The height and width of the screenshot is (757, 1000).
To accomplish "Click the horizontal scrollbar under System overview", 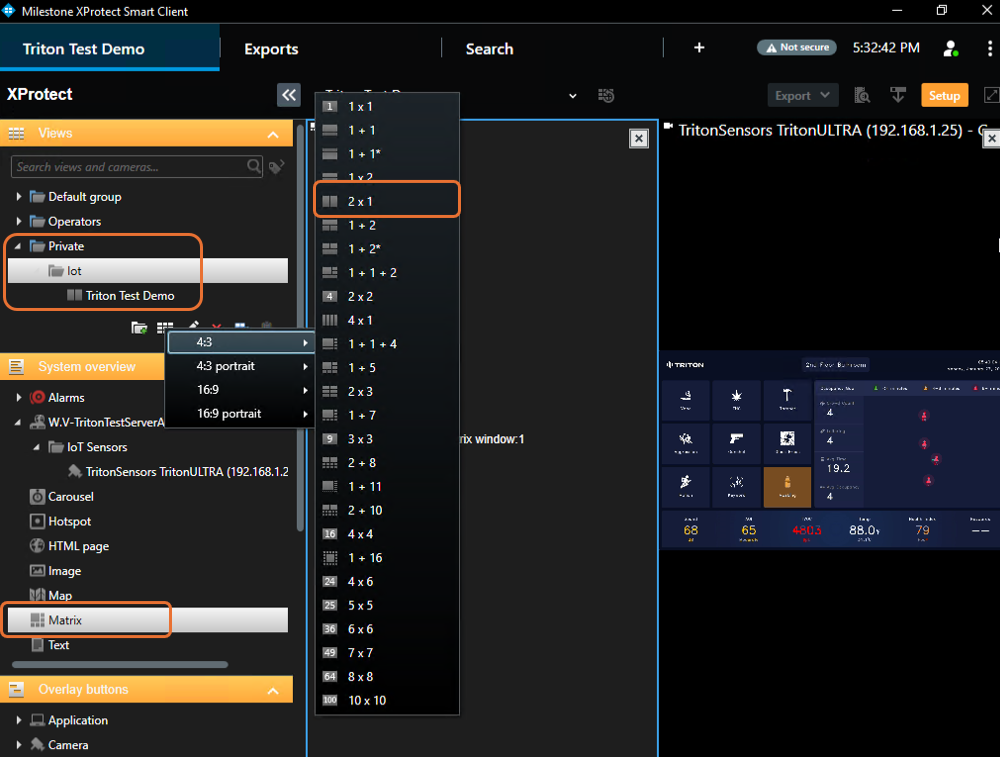I will pyautogui.click(x=120, y=665).
